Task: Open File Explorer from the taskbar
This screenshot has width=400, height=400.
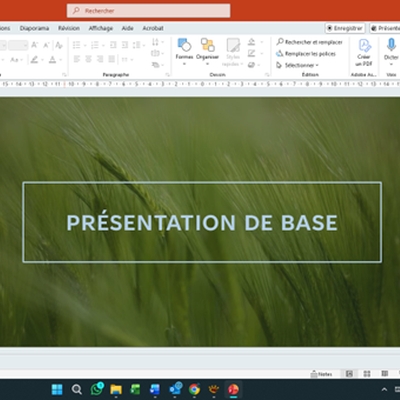Action: coord(116,389)
